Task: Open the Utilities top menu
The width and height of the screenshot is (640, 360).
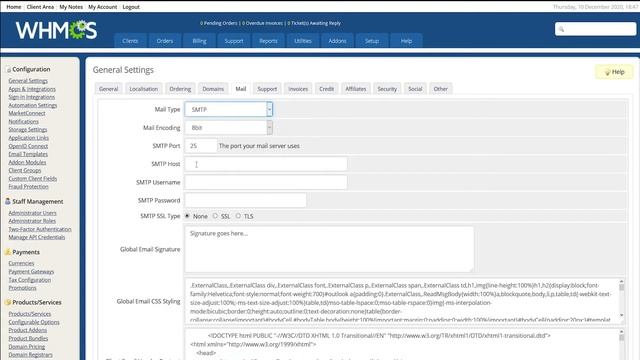Action: coord(303,41)
